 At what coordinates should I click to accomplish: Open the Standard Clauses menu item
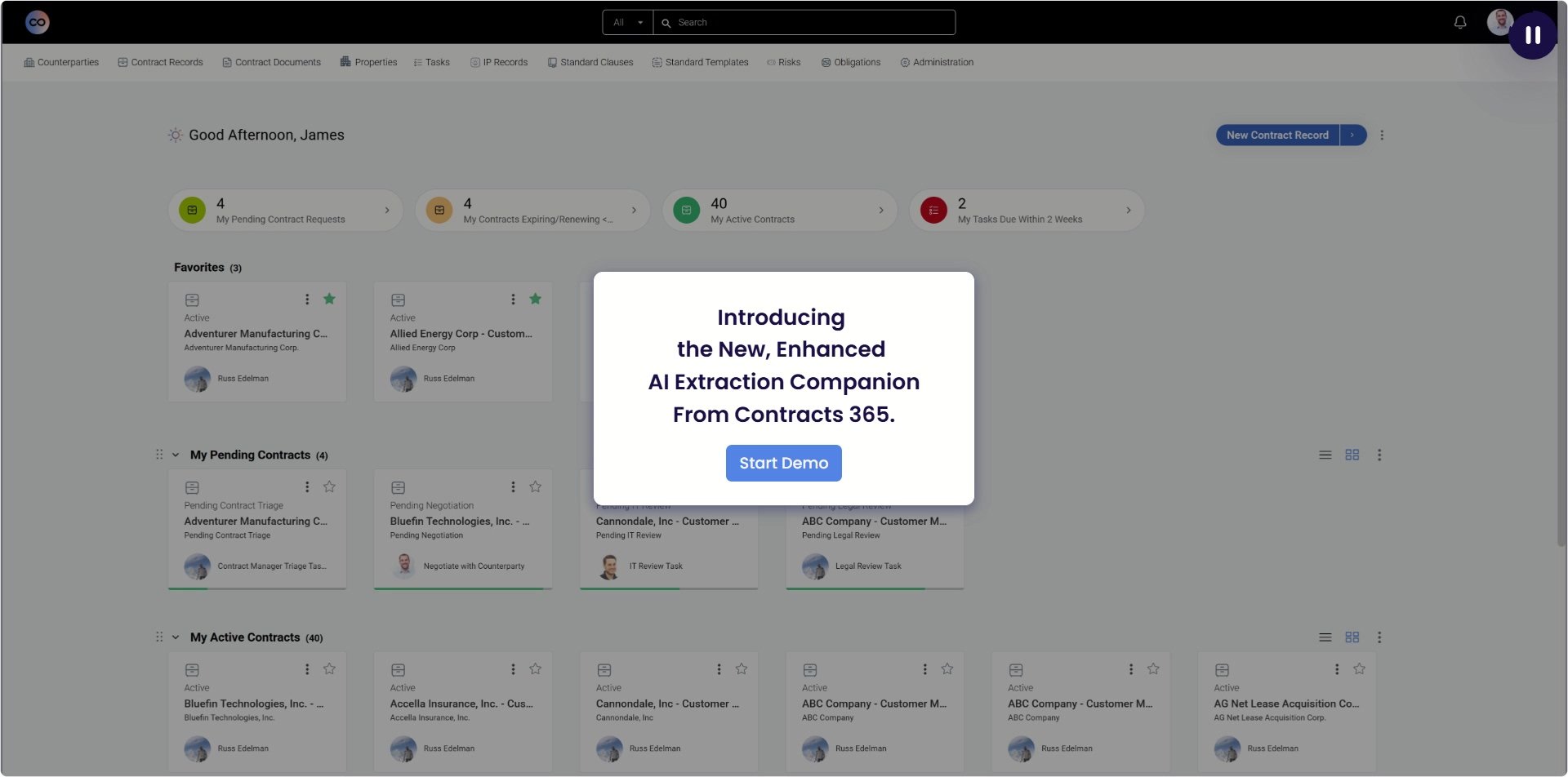[590, 62]
